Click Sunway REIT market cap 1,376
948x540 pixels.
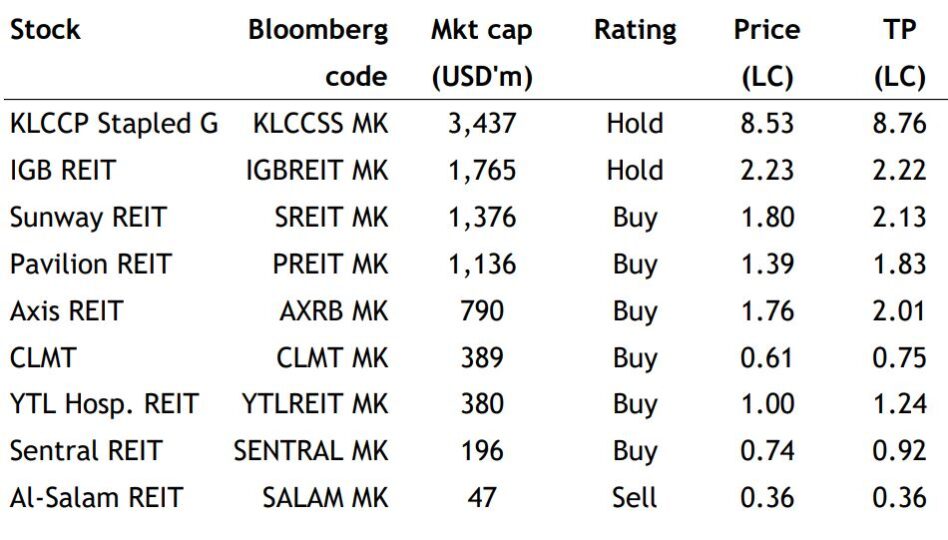coord(482,218)
